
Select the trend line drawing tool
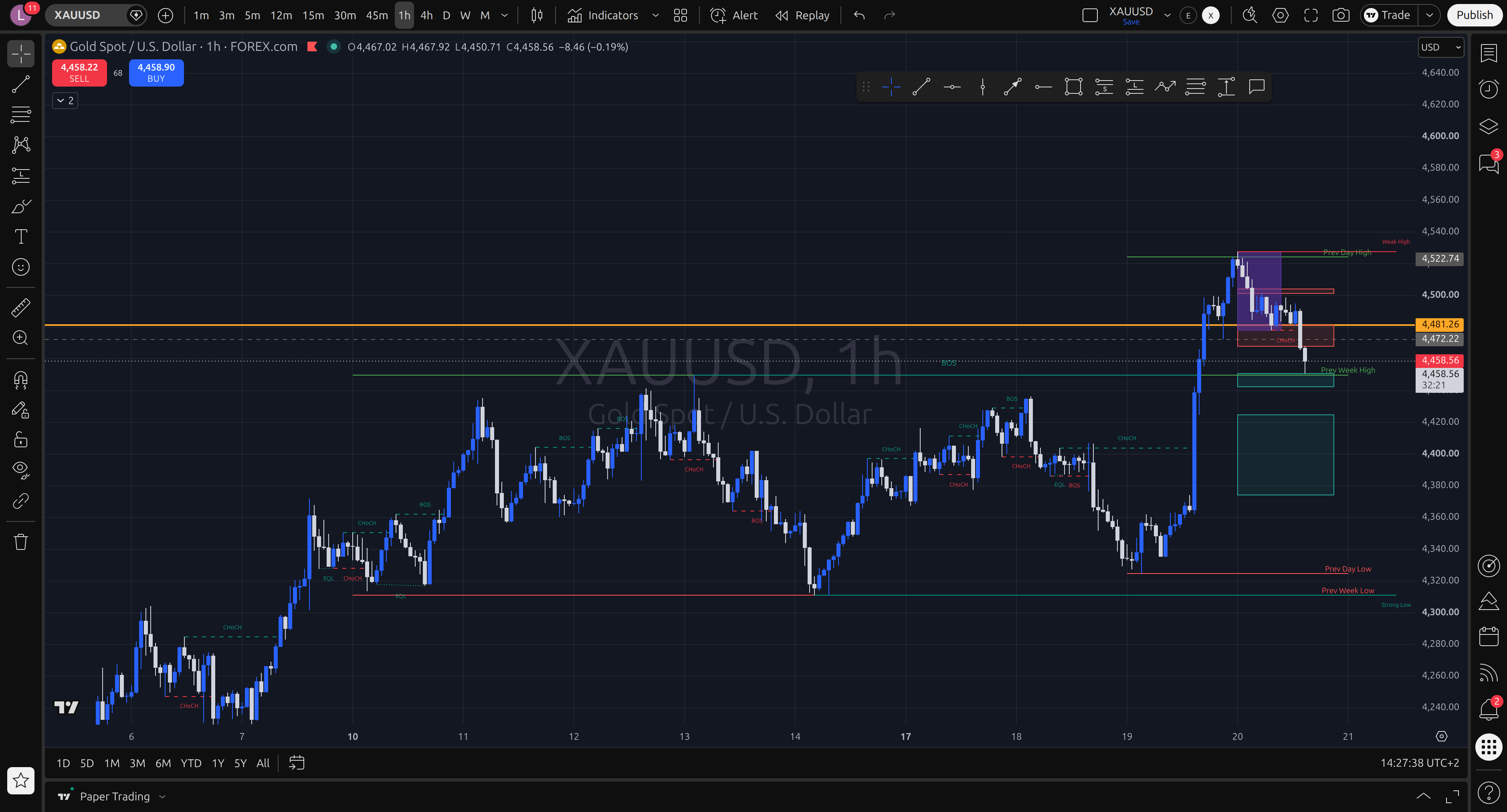coord(21,84)
